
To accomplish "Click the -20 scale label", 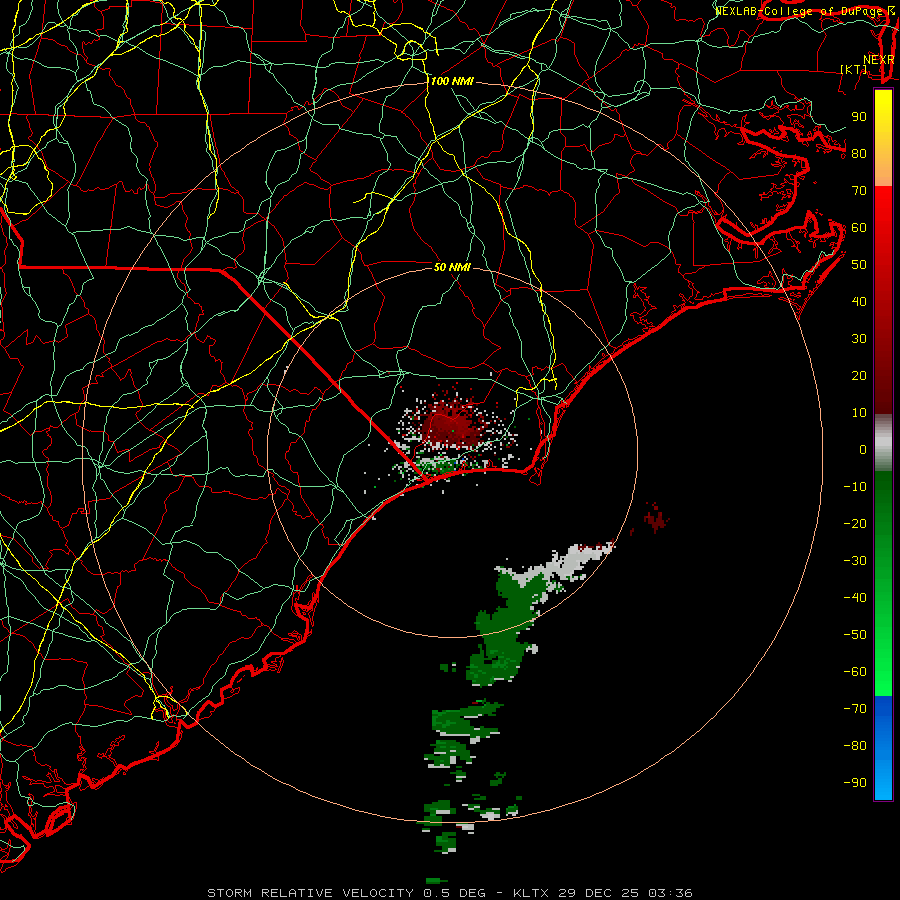I will pos(855,524).
